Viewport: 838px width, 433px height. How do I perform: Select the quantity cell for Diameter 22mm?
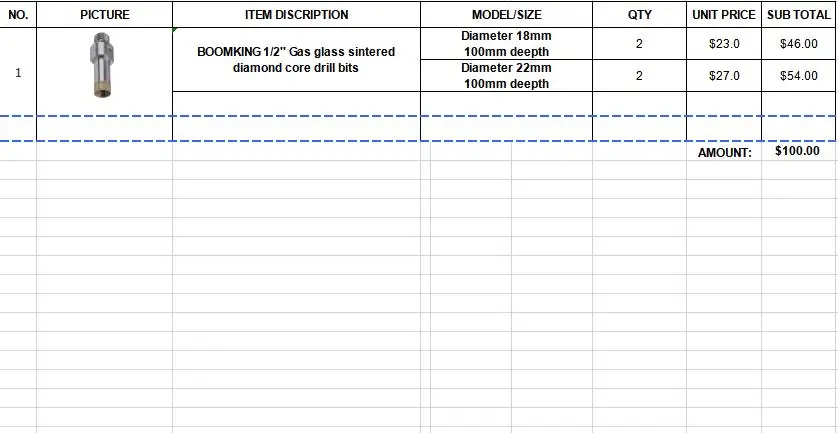[x=640, y=76]
